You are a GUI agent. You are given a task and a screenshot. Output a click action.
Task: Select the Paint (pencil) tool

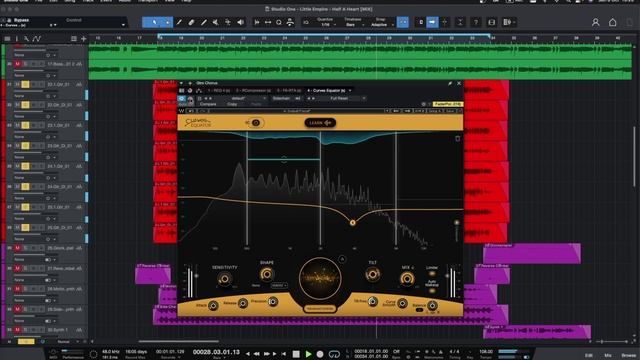[204, 22]
